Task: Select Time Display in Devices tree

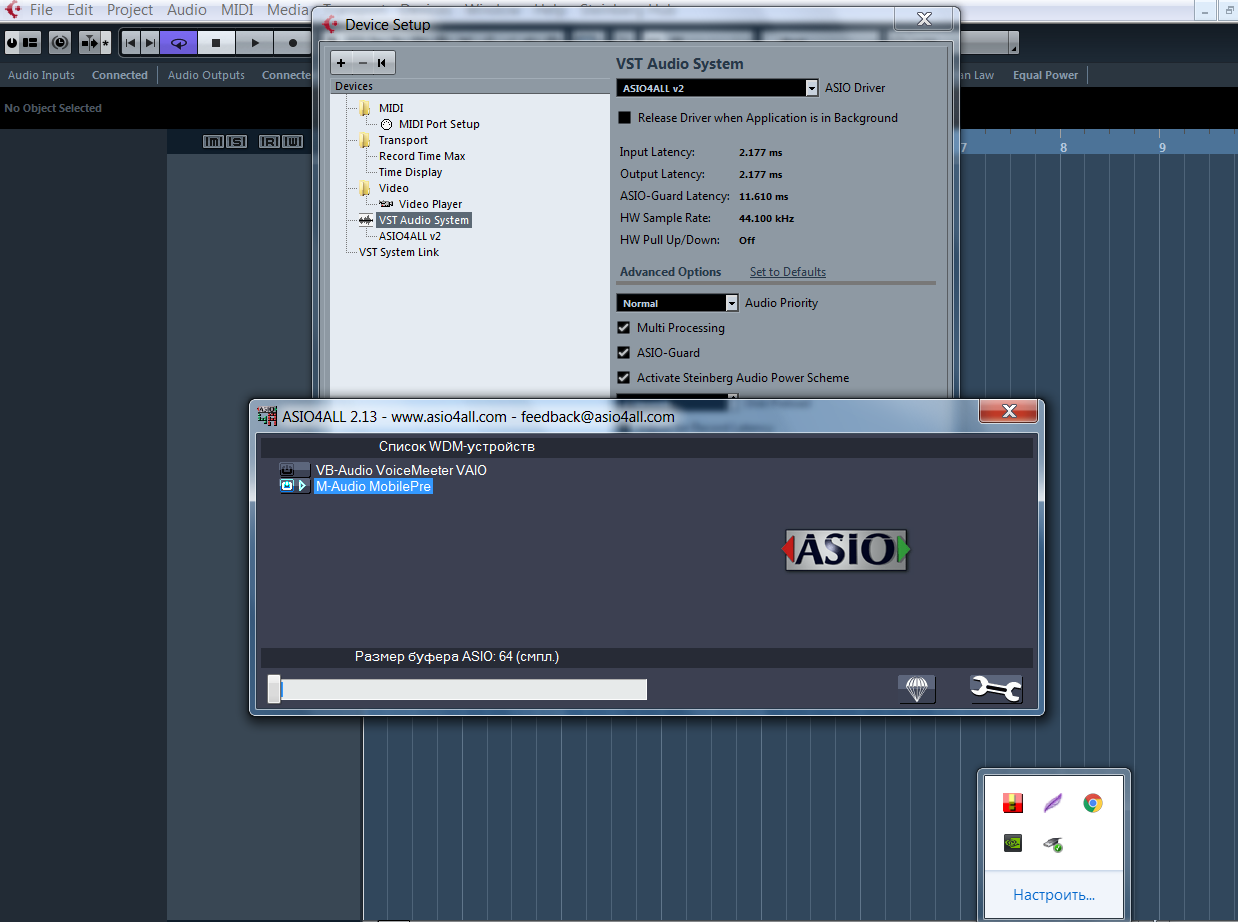Action: click(x=410, y=172)
